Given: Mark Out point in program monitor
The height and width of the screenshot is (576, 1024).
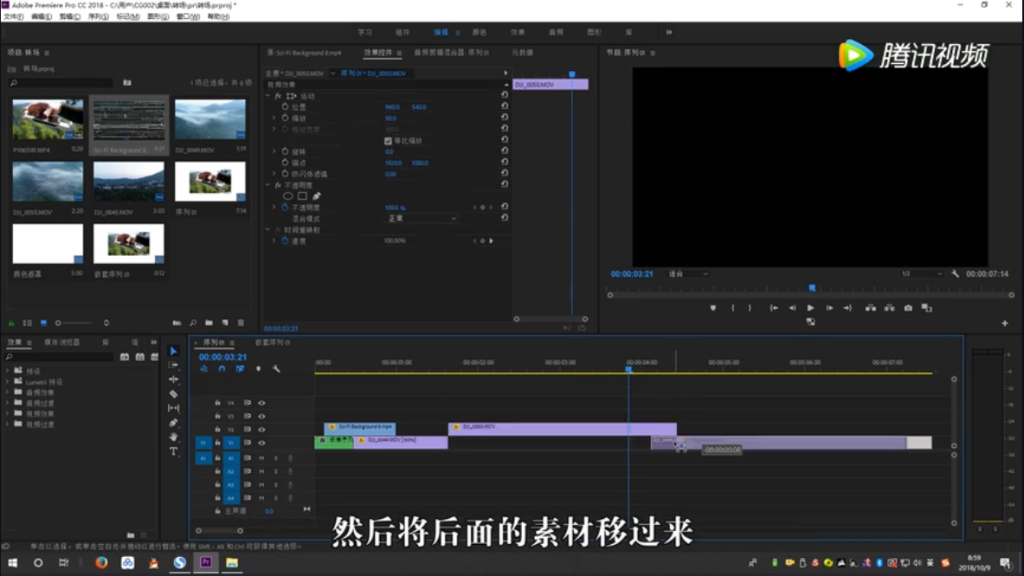Looking at the screenshot, I should pyautogui.click(x=750, y=308).
